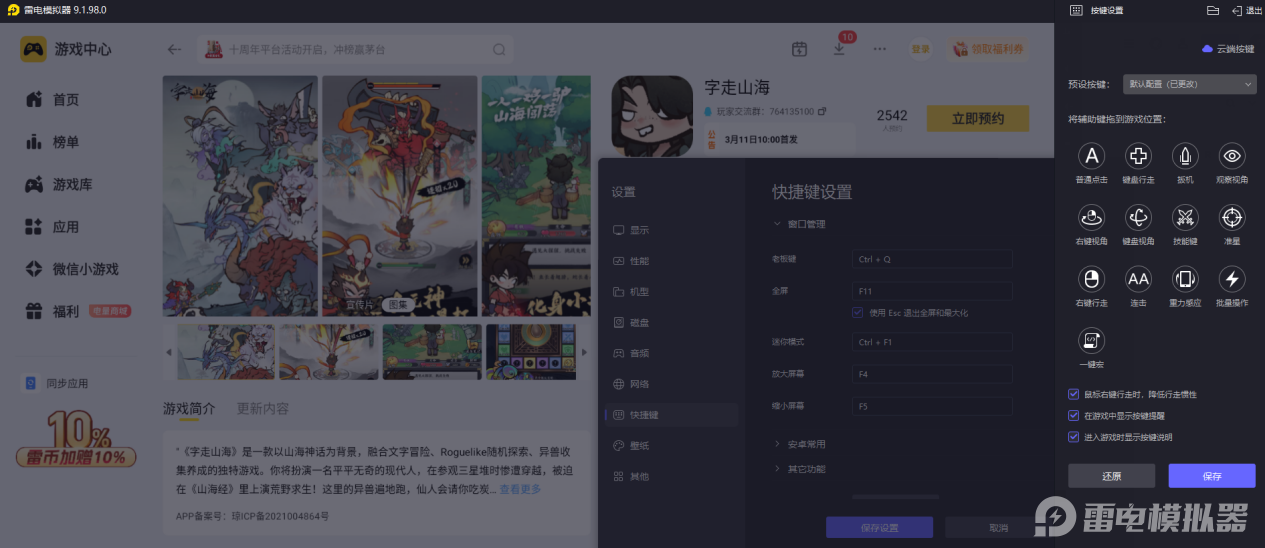Open the folder icon in keymap header
Viewport: 1265px width, 548px height.
coord(1213,10)
